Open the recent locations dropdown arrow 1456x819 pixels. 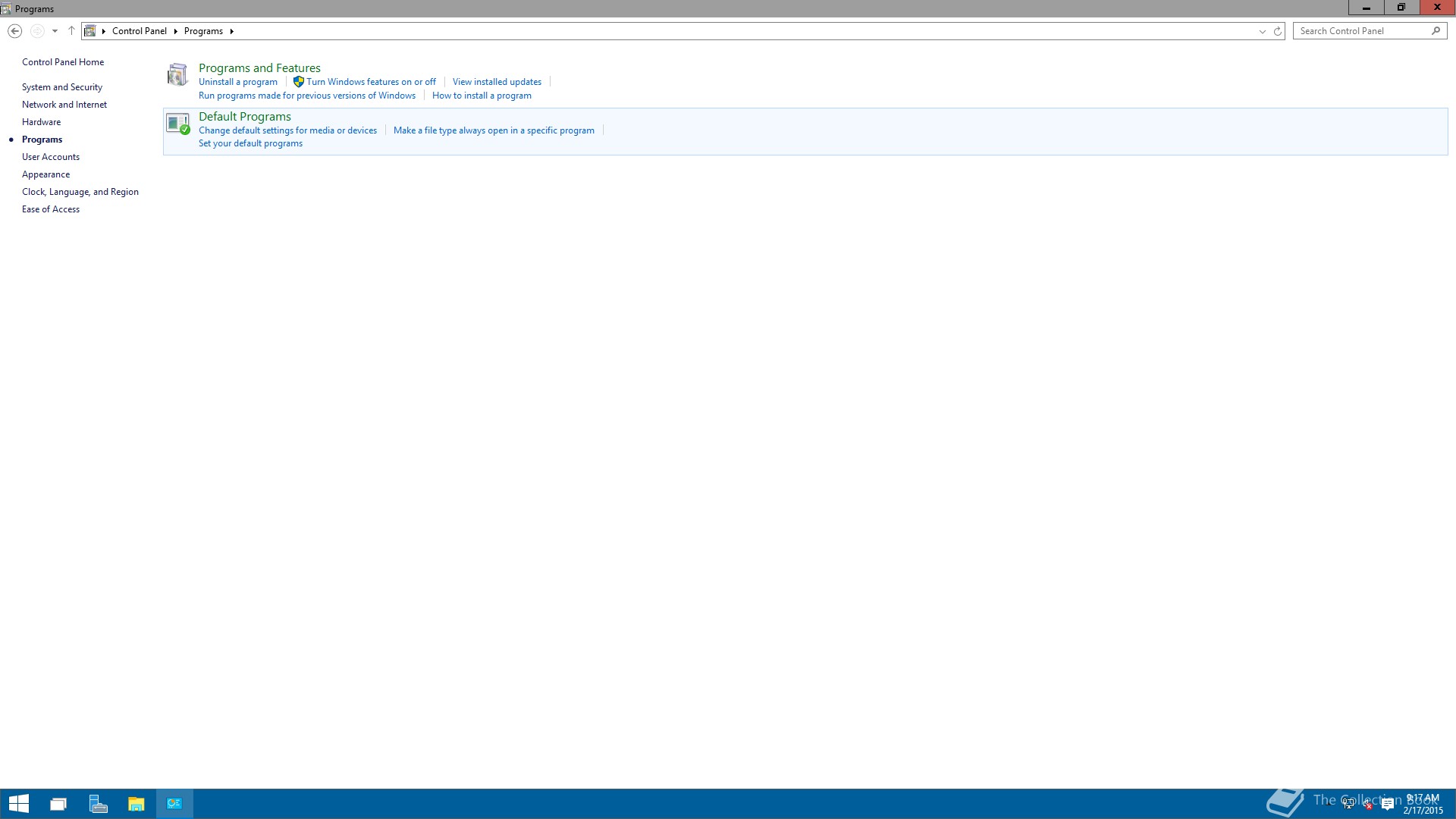55,31
